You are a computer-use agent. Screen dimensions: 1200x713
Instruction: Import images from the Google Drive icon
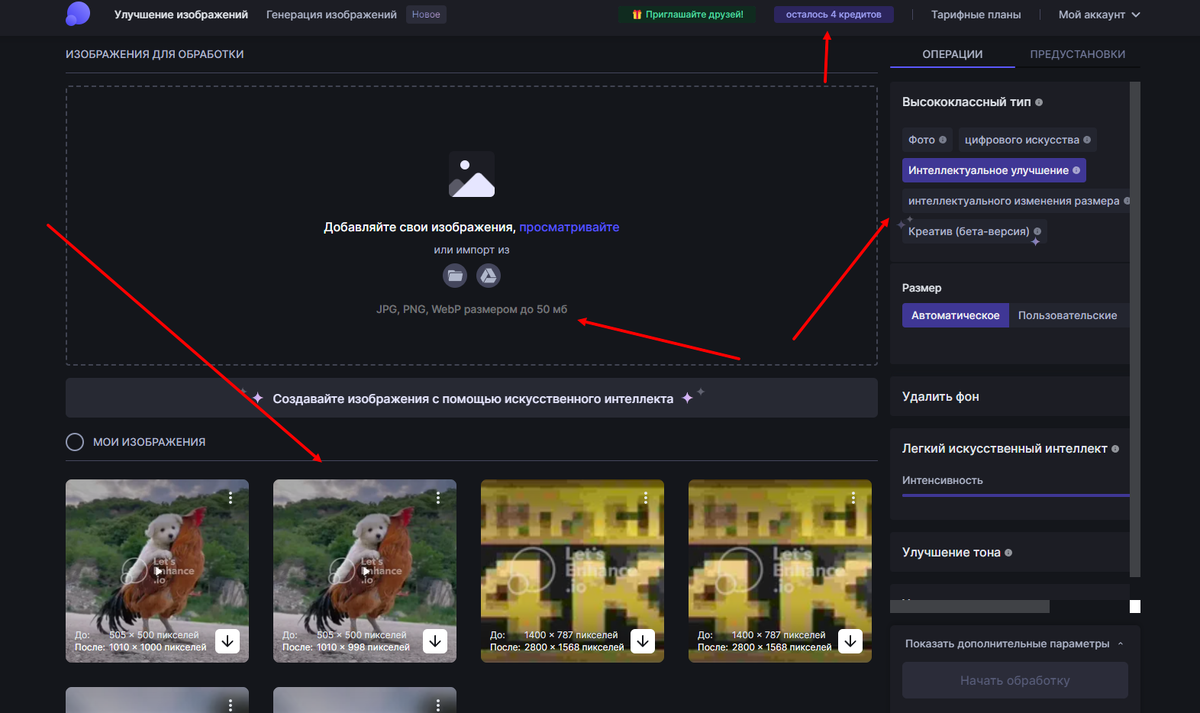[488, 275]
